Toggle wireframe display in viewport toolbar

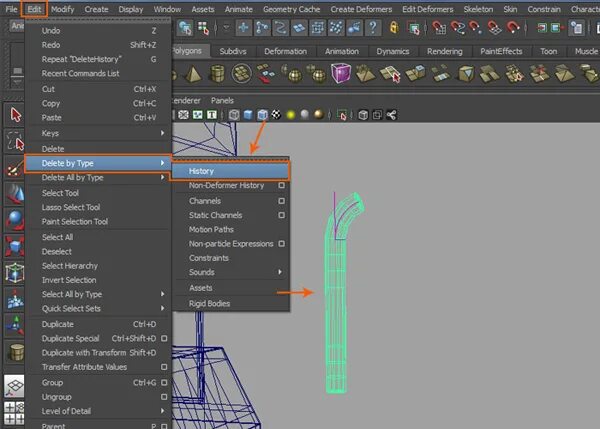click(234, 115)
